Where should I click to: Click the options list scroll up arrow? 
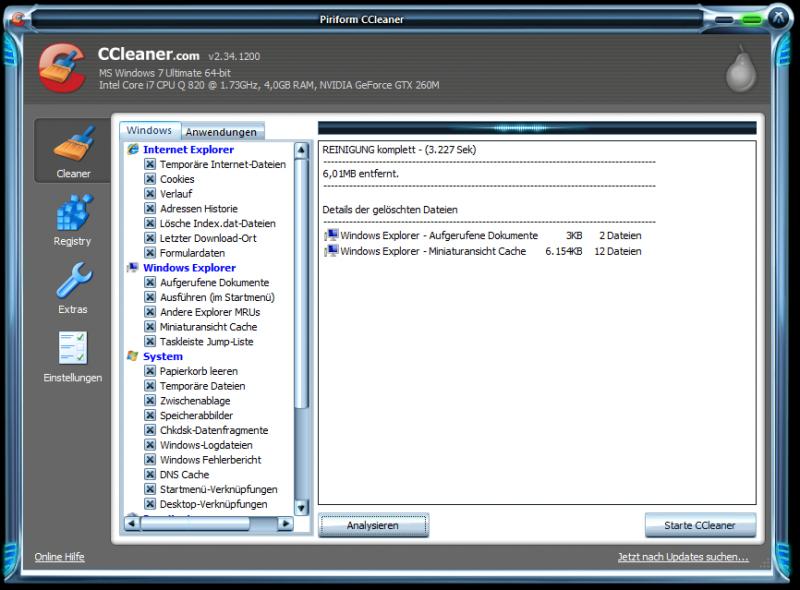(301, 150)
